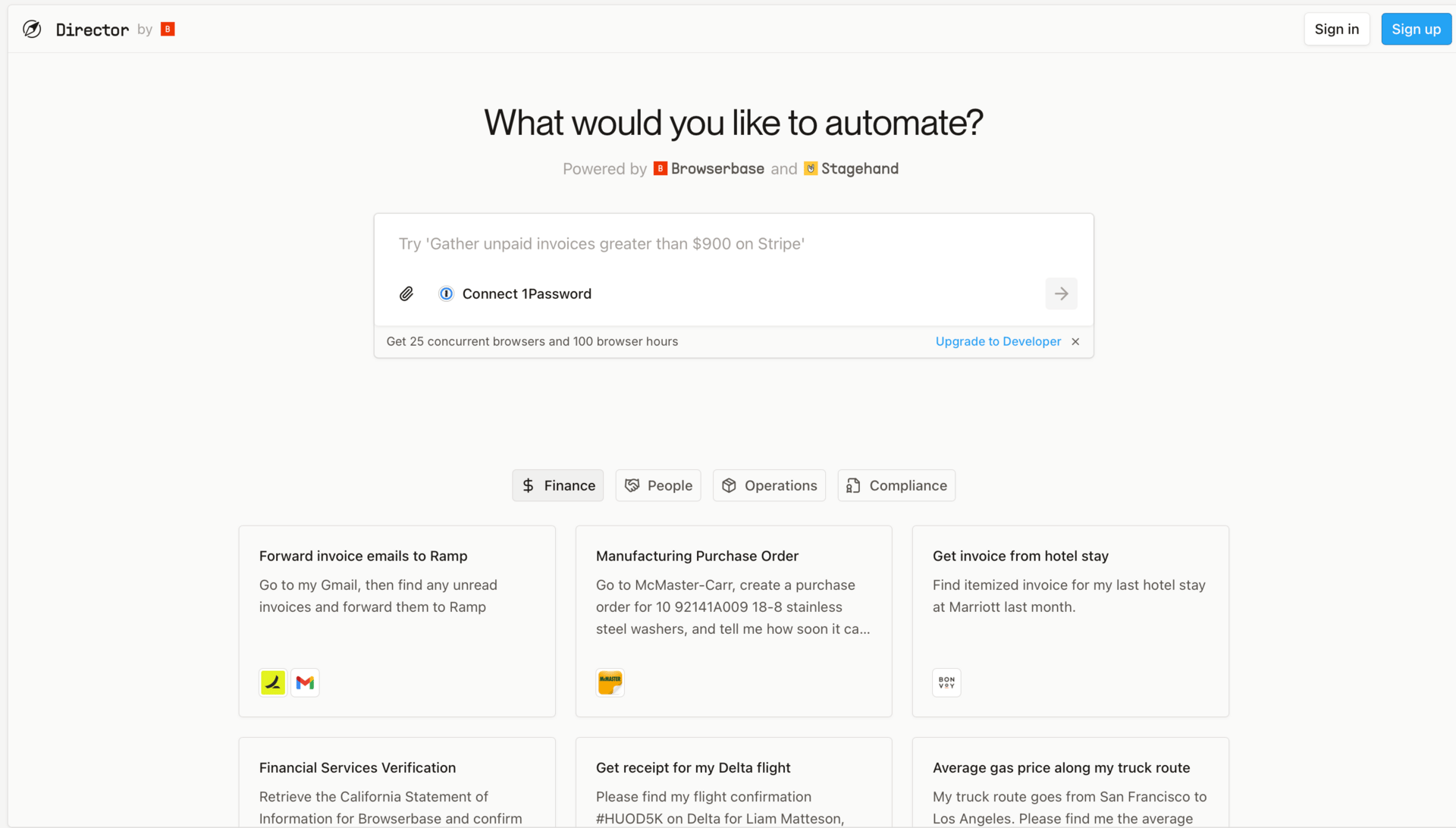Image resolution: width=1456 pixels, height=828 pixels.
Task: Click the 1Password logo icon
Action: click(x=447, y=293)
